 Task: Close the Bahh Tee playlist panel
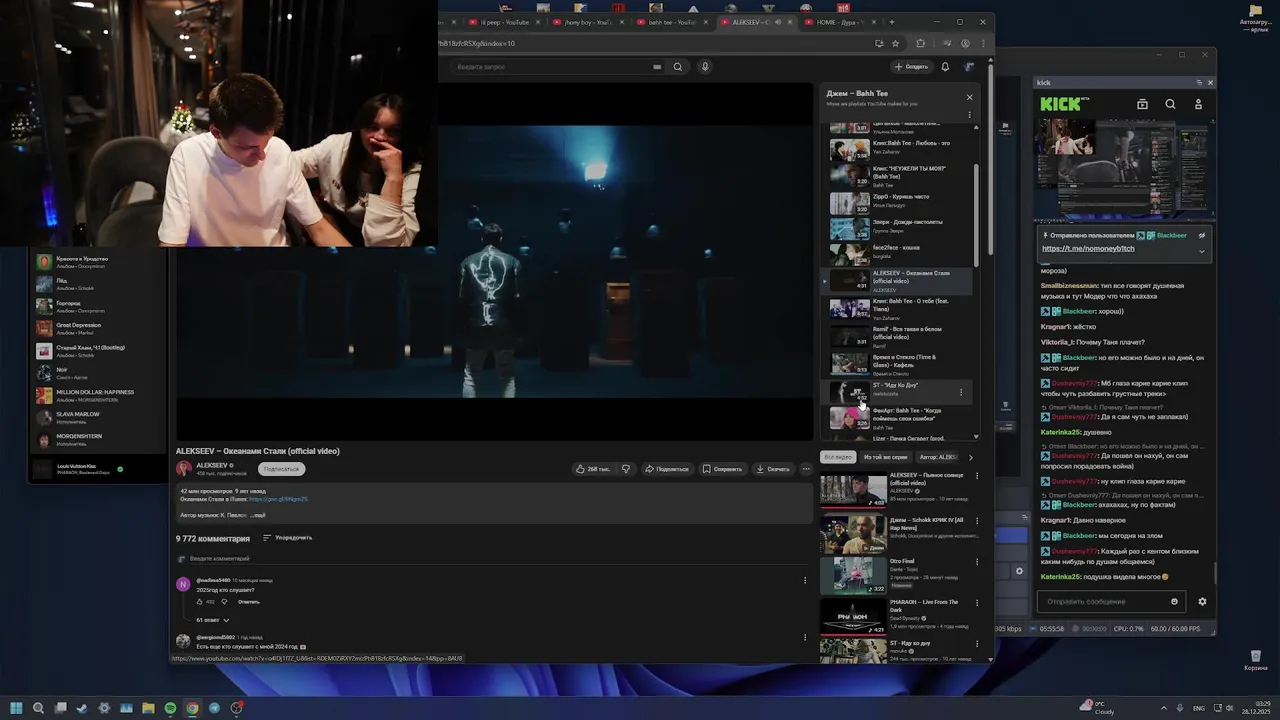tap(969, 97)
